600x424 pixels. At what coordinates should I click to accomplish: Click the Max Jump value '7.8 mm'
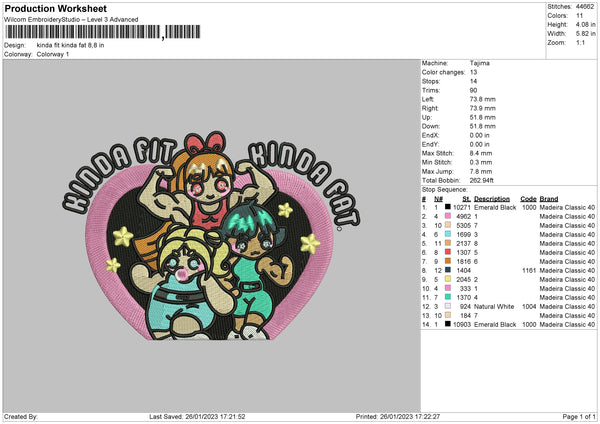point(481,171)
